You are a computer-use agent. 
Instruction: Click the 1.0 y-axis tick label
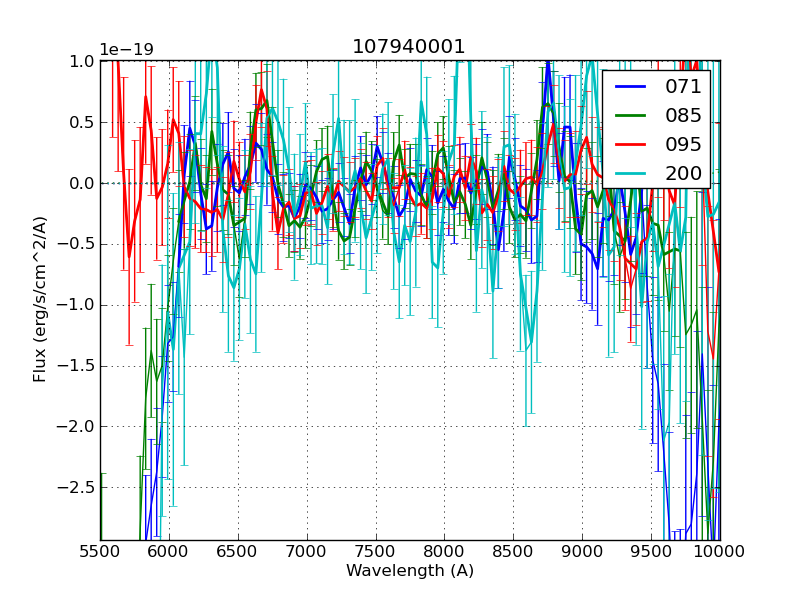[80, 61]
